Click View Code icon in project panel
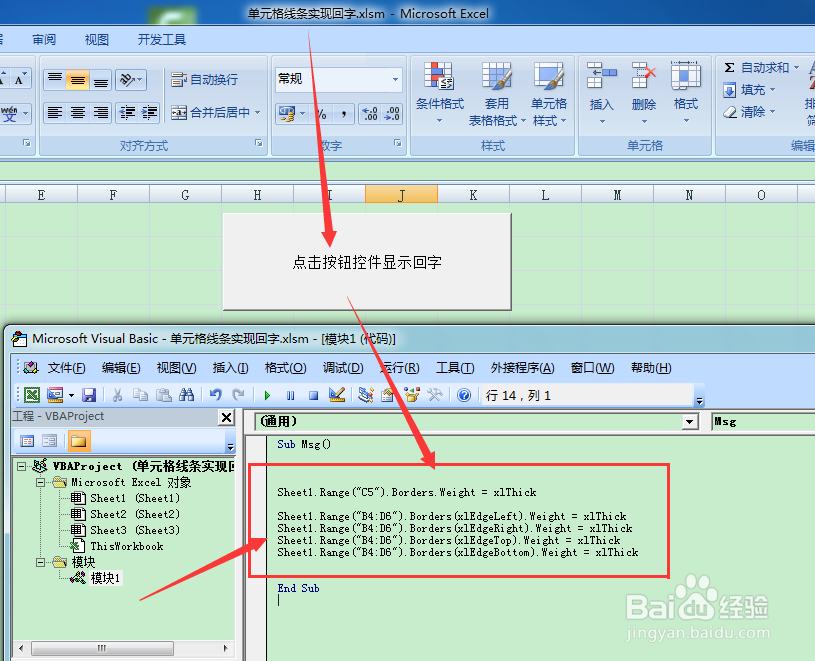 point(27,441)
